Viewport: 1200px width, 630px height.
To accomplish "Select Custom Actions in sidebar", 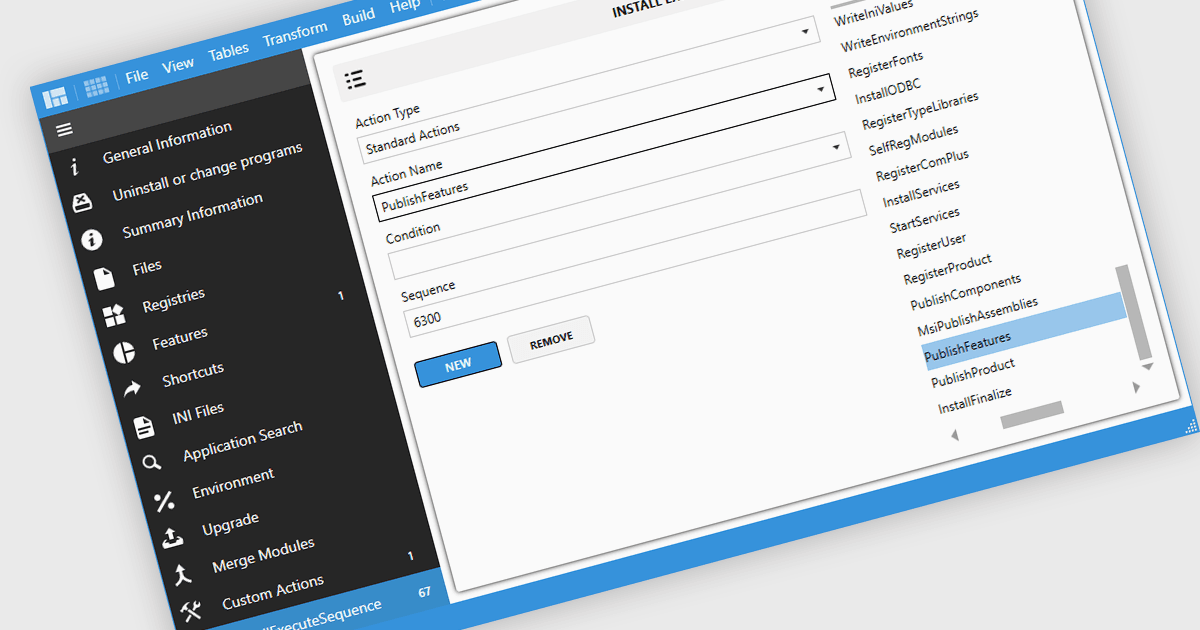I will 273,592.
